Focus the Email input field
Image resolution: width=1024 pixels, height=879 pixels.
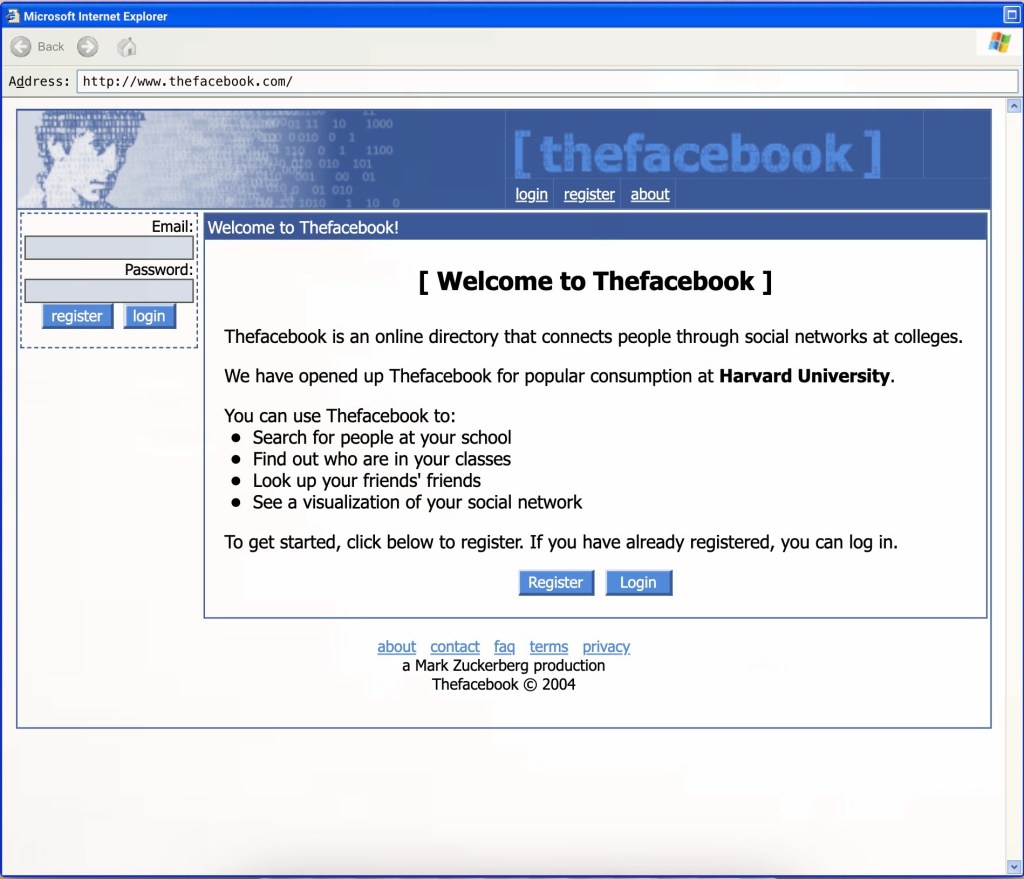[x=109, y=248]
